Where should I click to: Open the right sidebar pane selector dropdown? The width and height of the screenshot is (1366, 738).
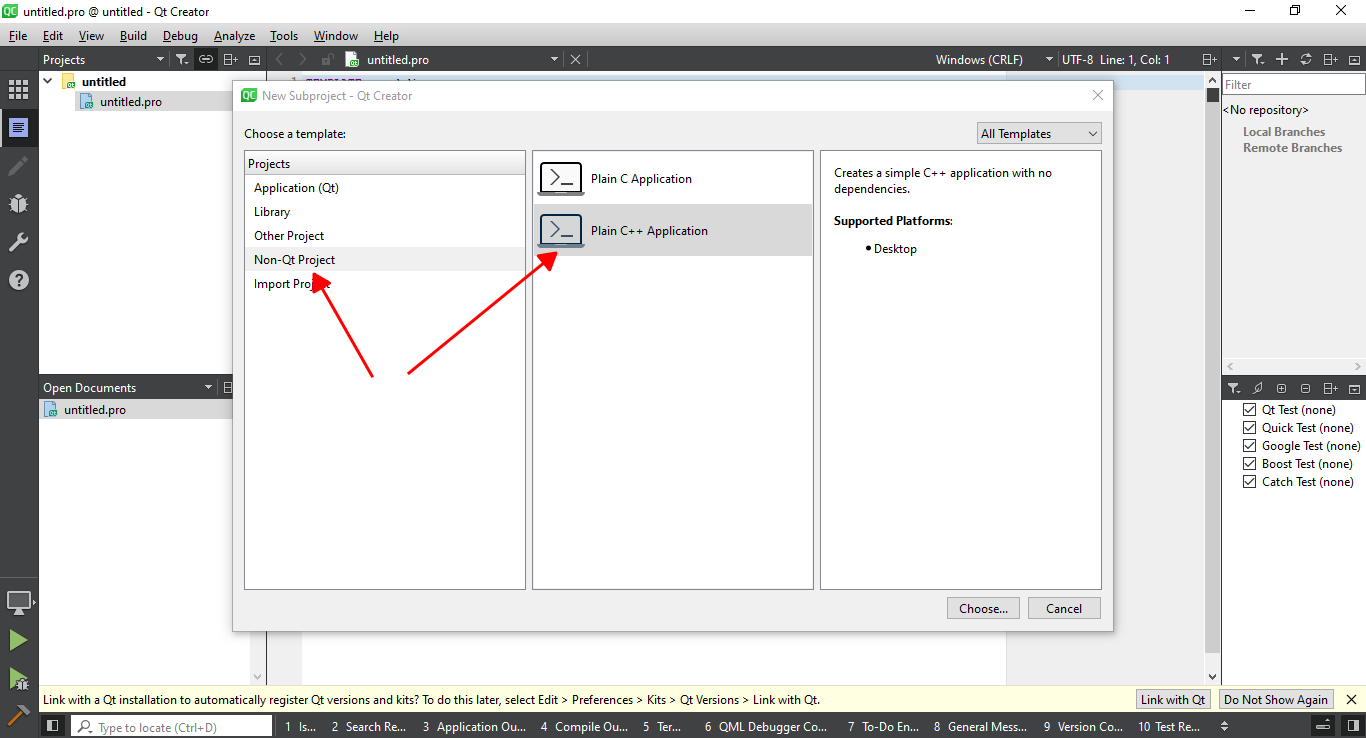pyautogui.click(x=1236, y=60)
